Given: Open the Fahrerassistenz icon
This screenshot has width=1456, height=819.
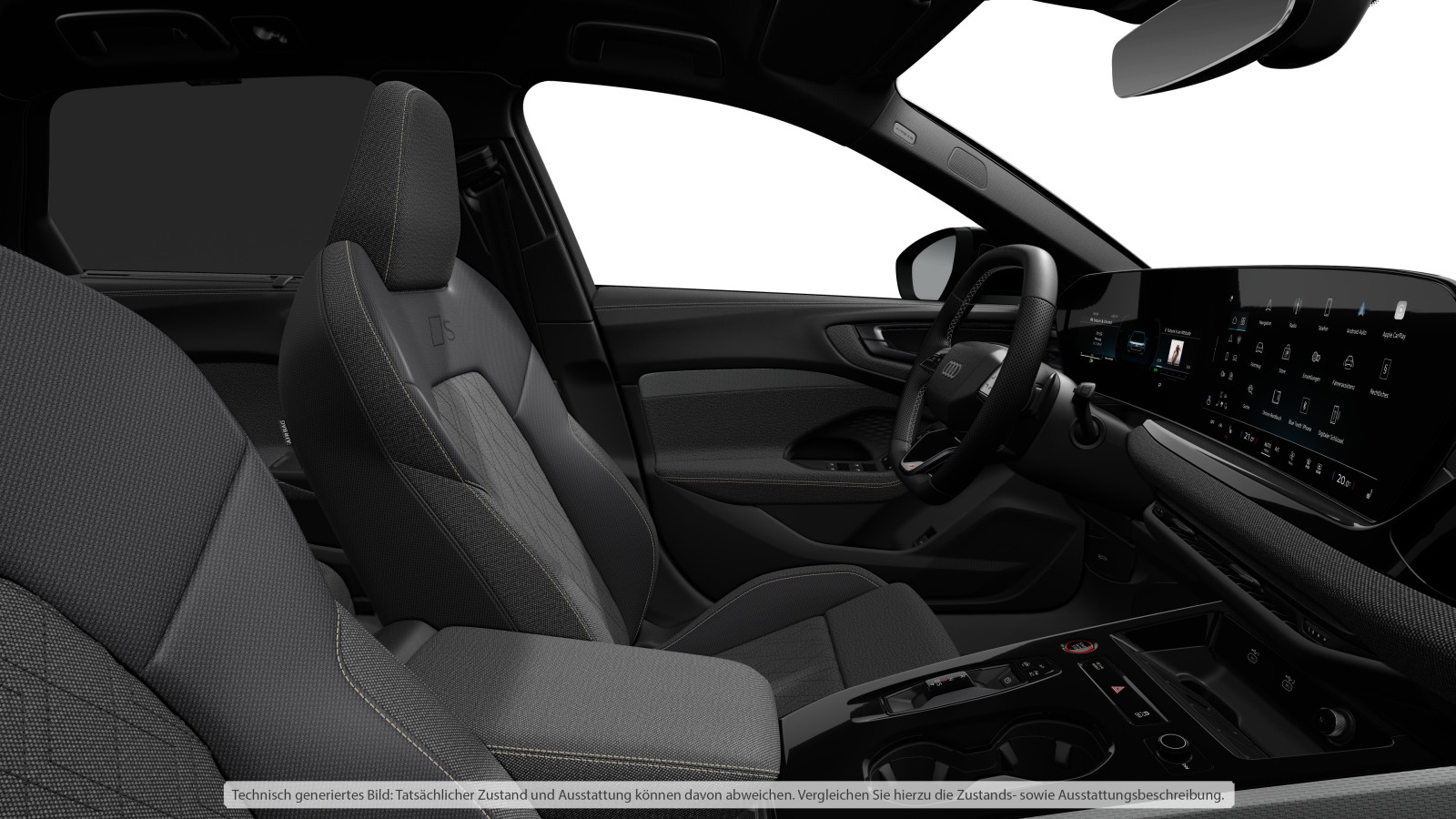Looking at the screenshot, I should 1349,362.
